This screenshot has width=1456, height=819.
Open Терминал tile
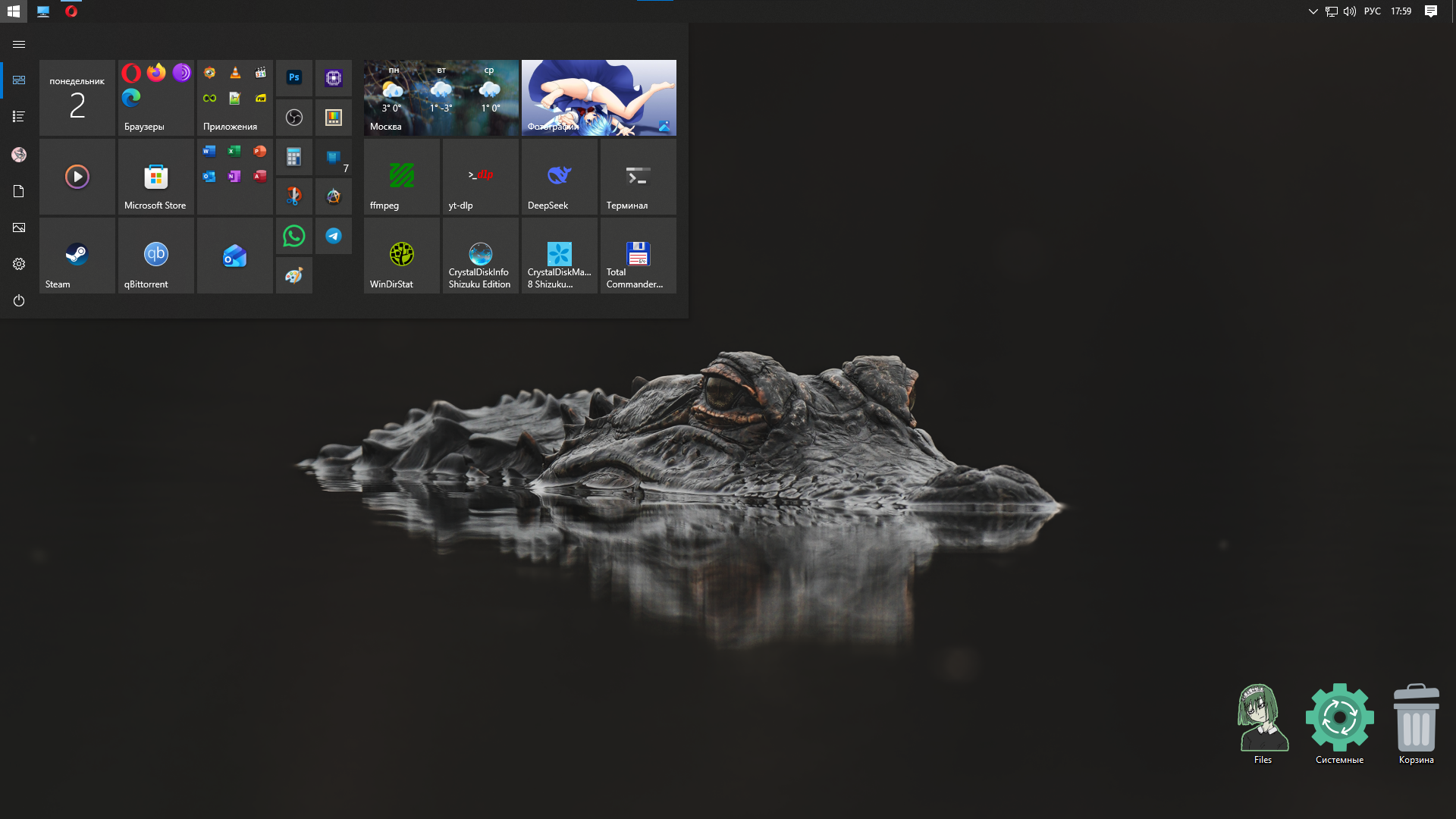(x=638, y=177)
